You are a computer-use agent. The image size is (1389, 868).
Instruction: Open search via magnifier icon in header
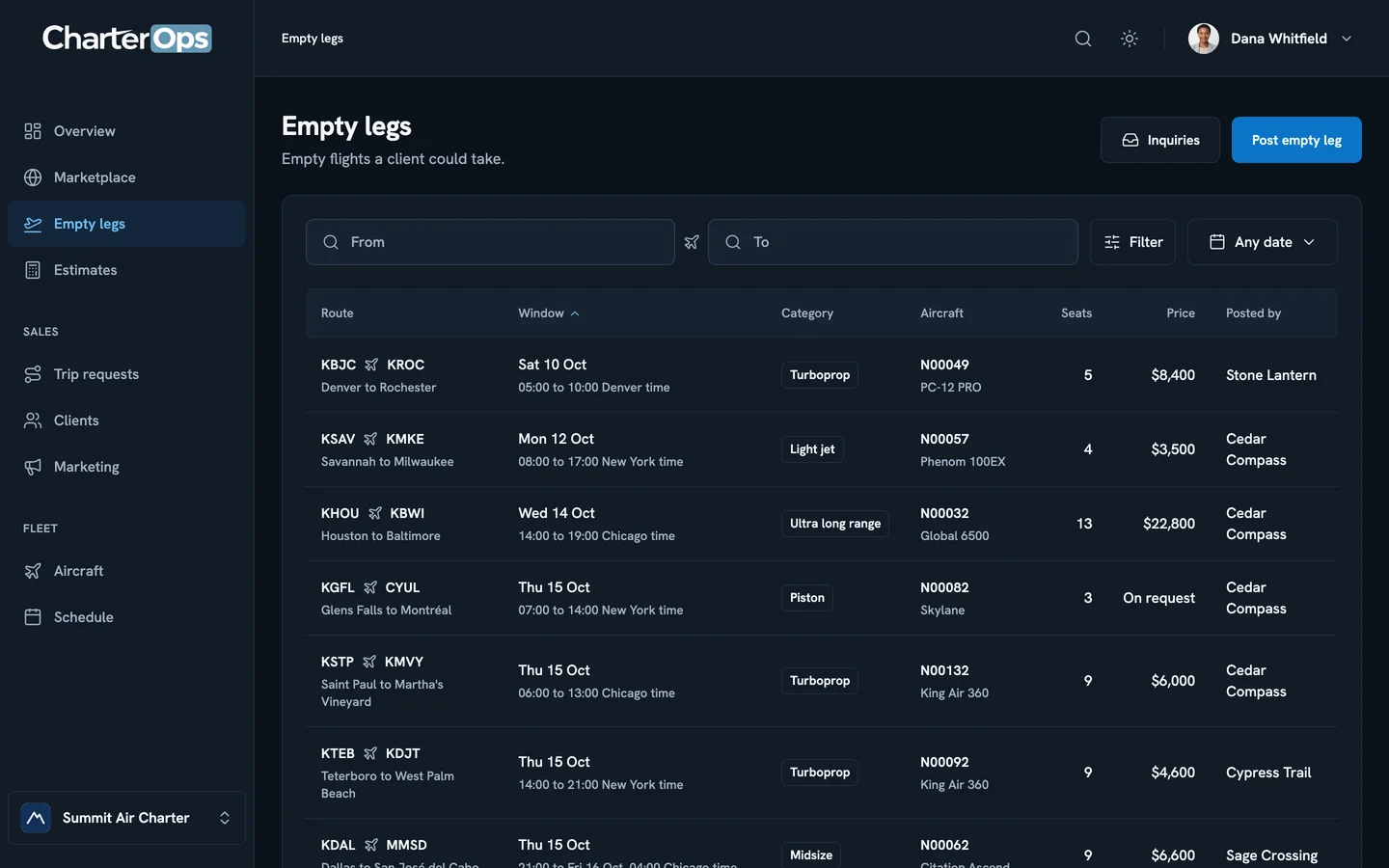(x=1083, y=39)
